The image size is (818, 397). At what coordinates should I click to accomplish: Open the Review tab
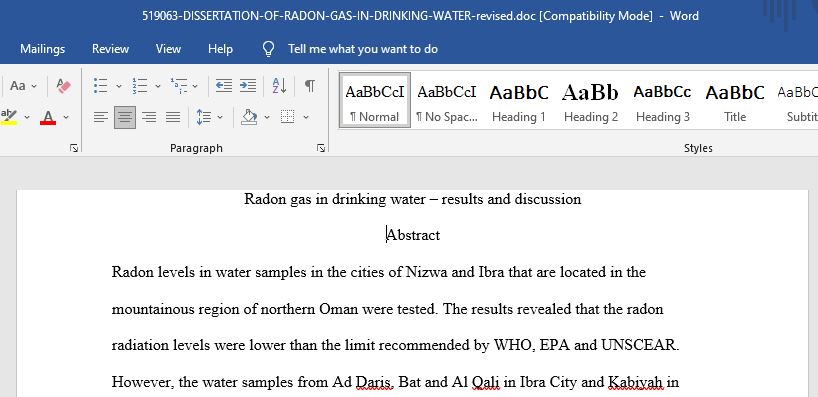click(x=110, y=49)
